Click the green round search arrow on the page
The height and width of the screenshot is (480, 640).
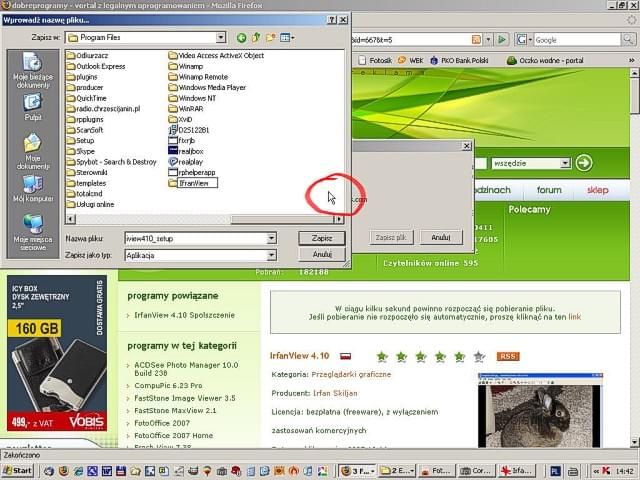pyautogui.click(x=584, y=163)
